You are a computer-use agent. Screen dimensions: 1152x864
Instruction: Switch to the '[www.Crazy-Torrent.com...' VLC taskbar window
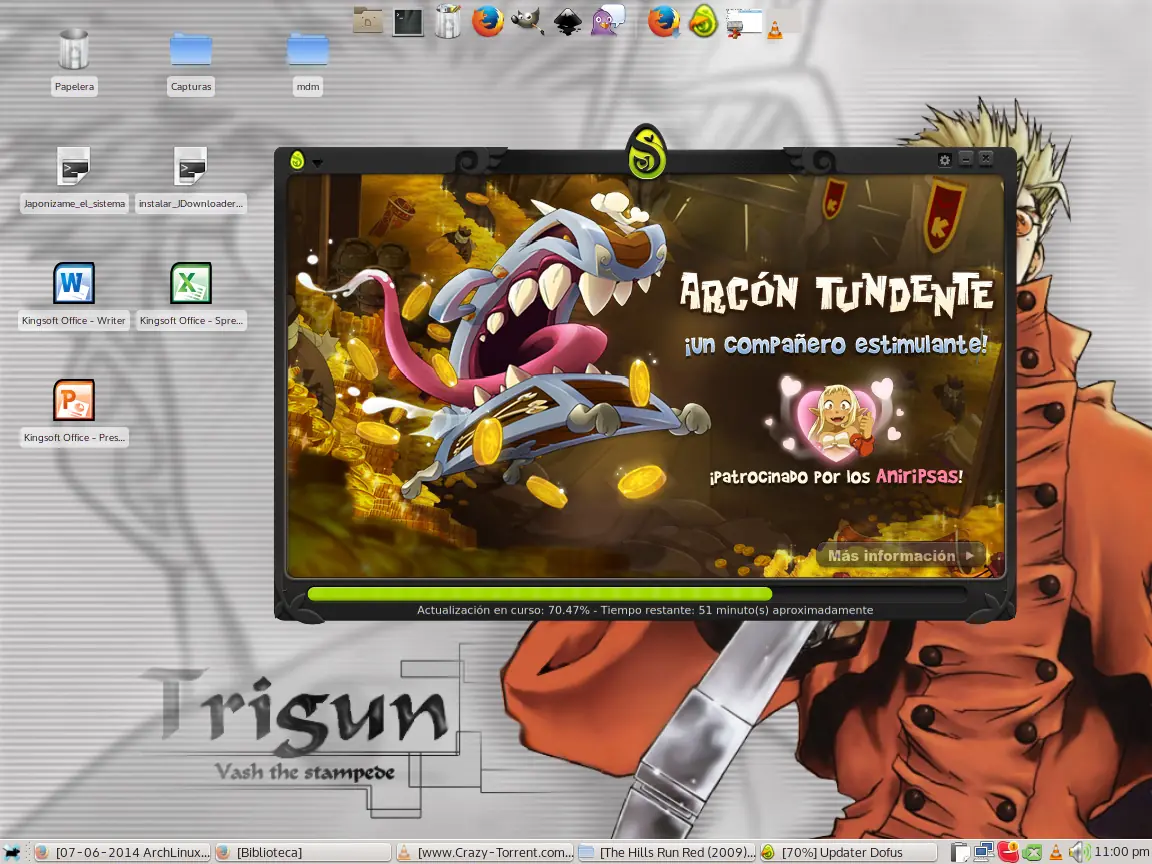(485, 852)
